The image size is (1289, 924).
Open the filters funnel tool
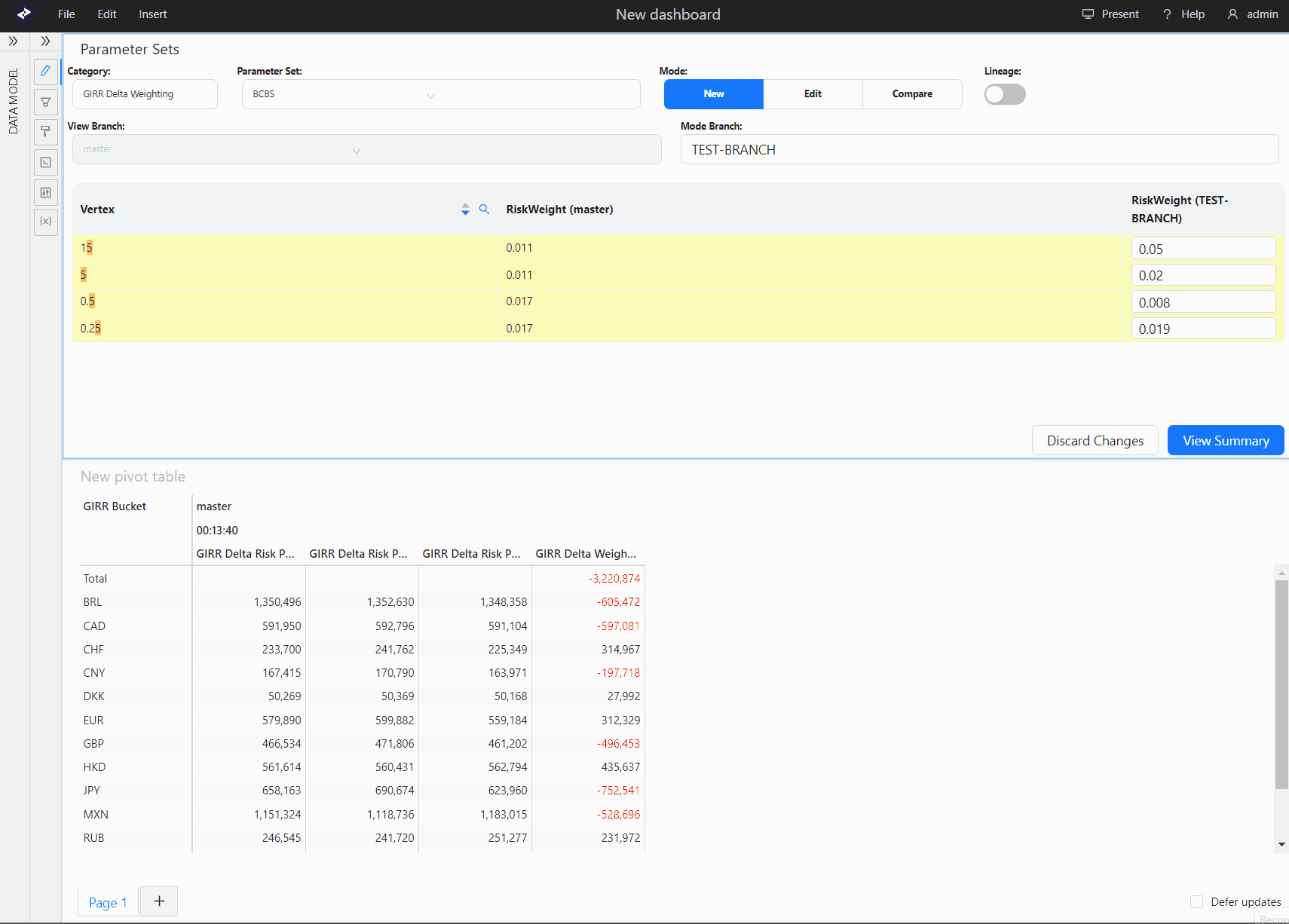pyautogui.click(x=45, y=102)
